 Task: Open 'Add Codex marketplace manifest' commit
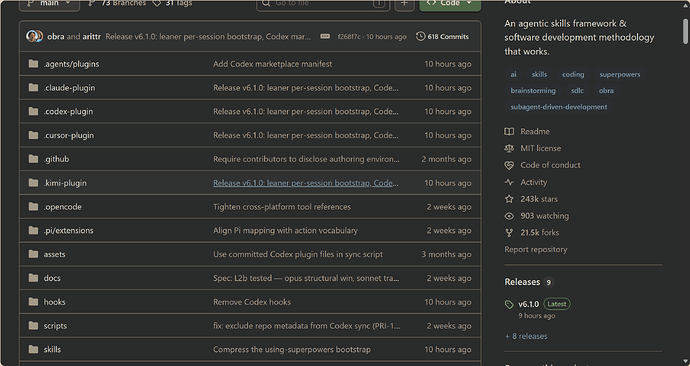click(272, 64)
